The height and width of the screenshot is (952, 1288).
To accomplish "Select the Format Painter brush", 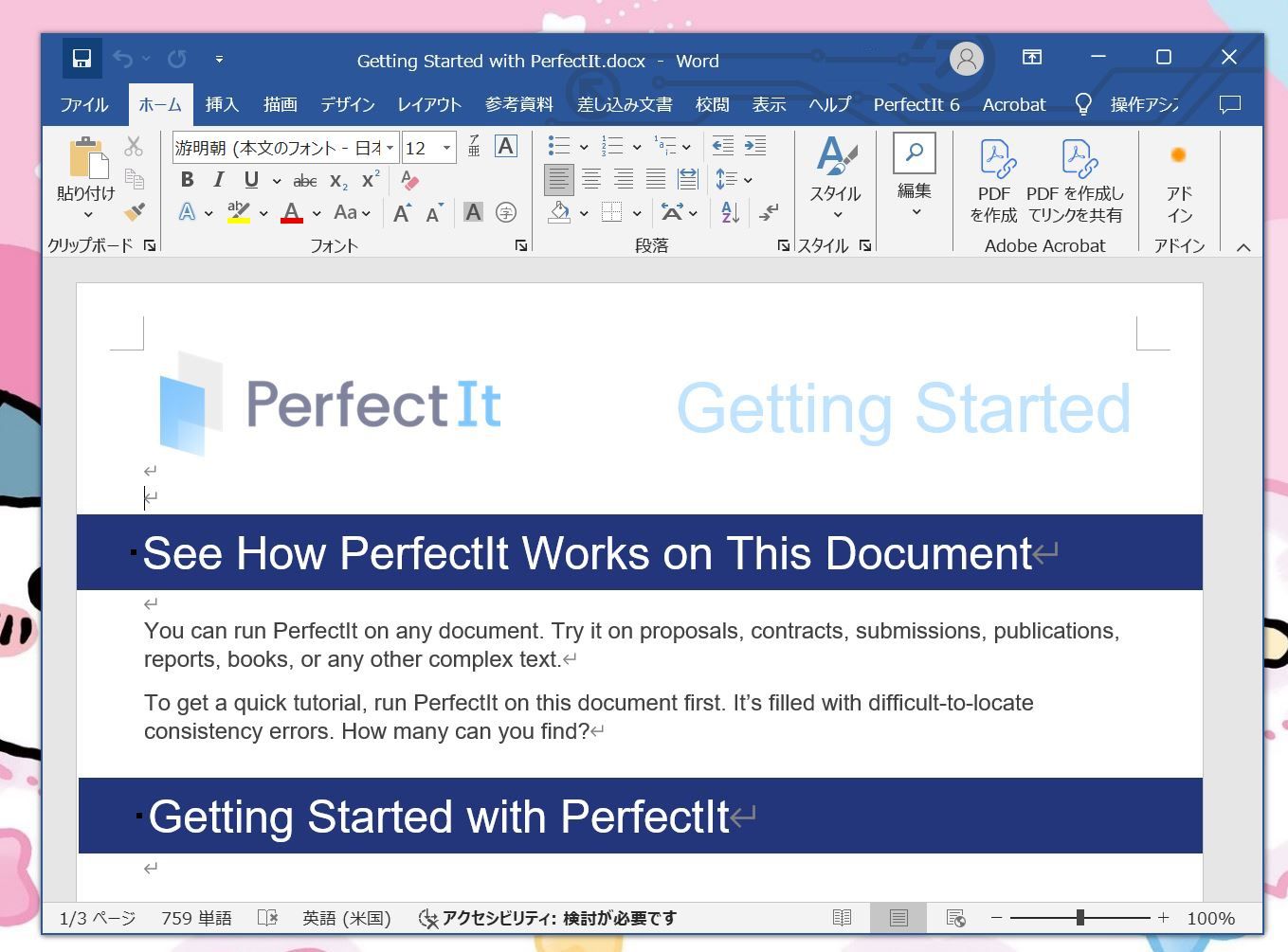I will [135, 211].
